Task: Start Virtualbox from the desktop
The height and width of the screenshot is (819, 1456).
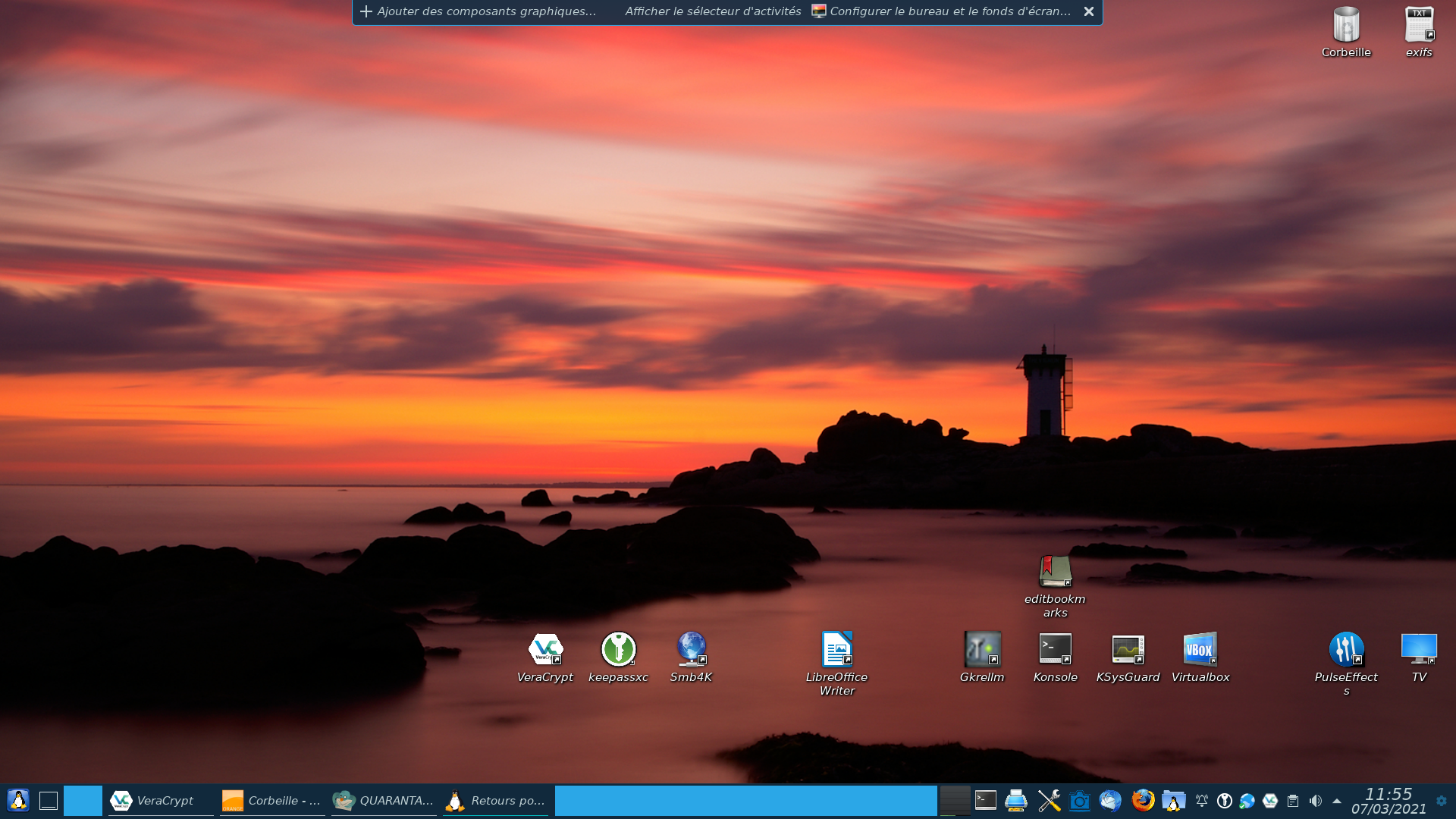Action: pos(1200,657)
